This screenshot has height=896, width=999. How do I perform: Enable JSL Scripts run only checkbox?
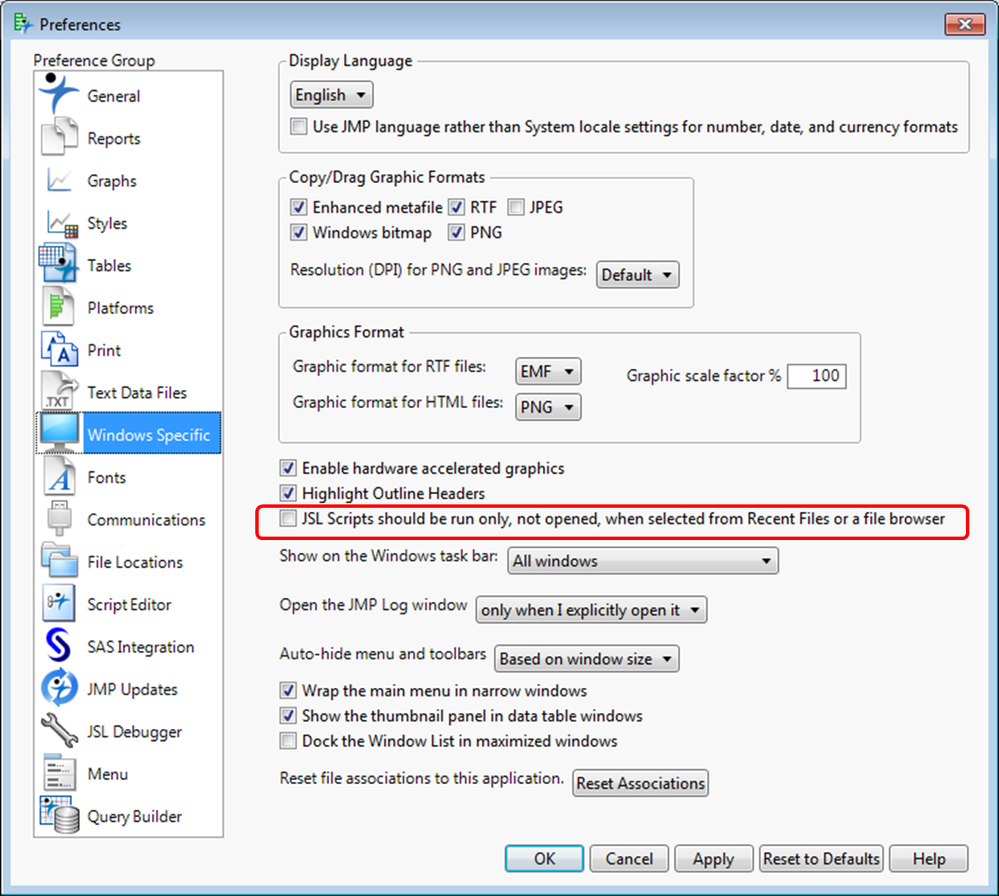(x=287, y=518)
